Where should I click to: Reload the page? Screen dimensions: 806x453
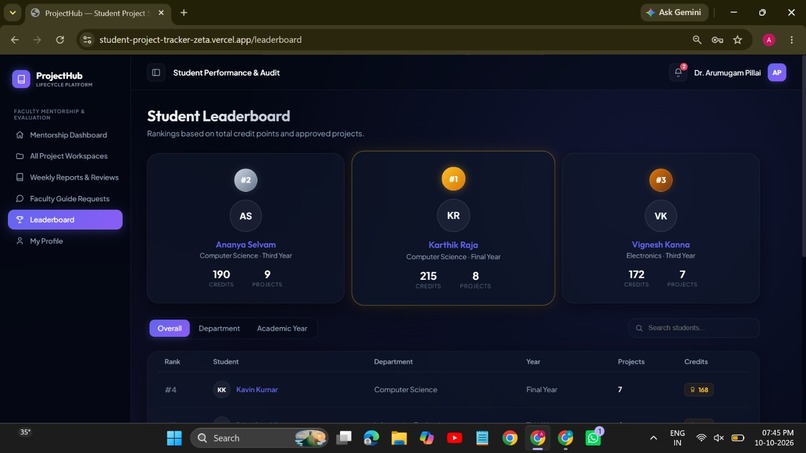(60, 40)
